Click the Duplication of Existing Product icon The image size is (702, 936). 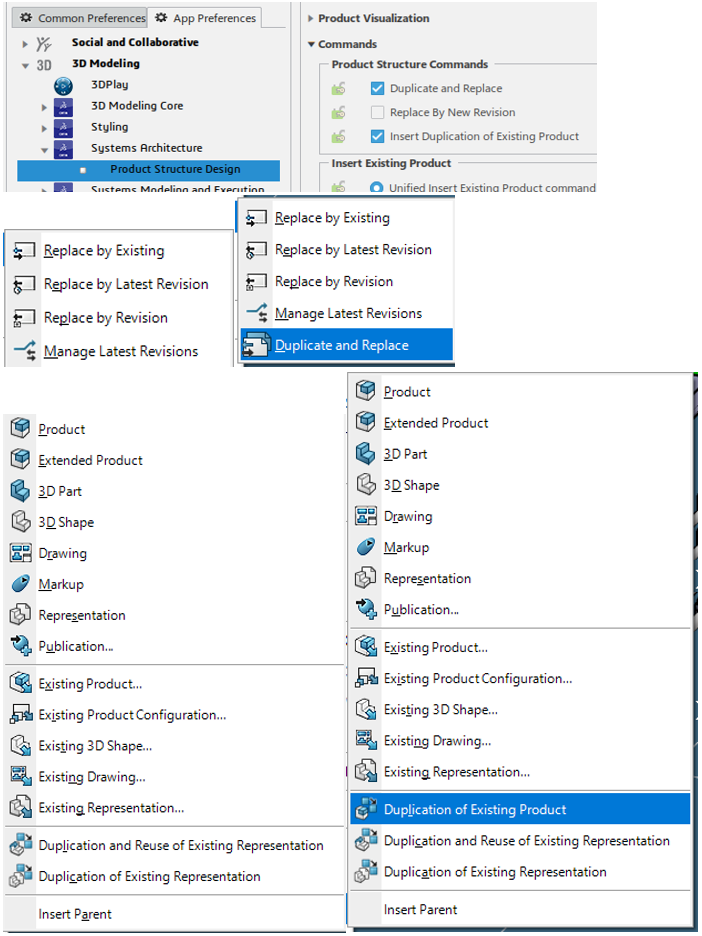tap(366, 809)
